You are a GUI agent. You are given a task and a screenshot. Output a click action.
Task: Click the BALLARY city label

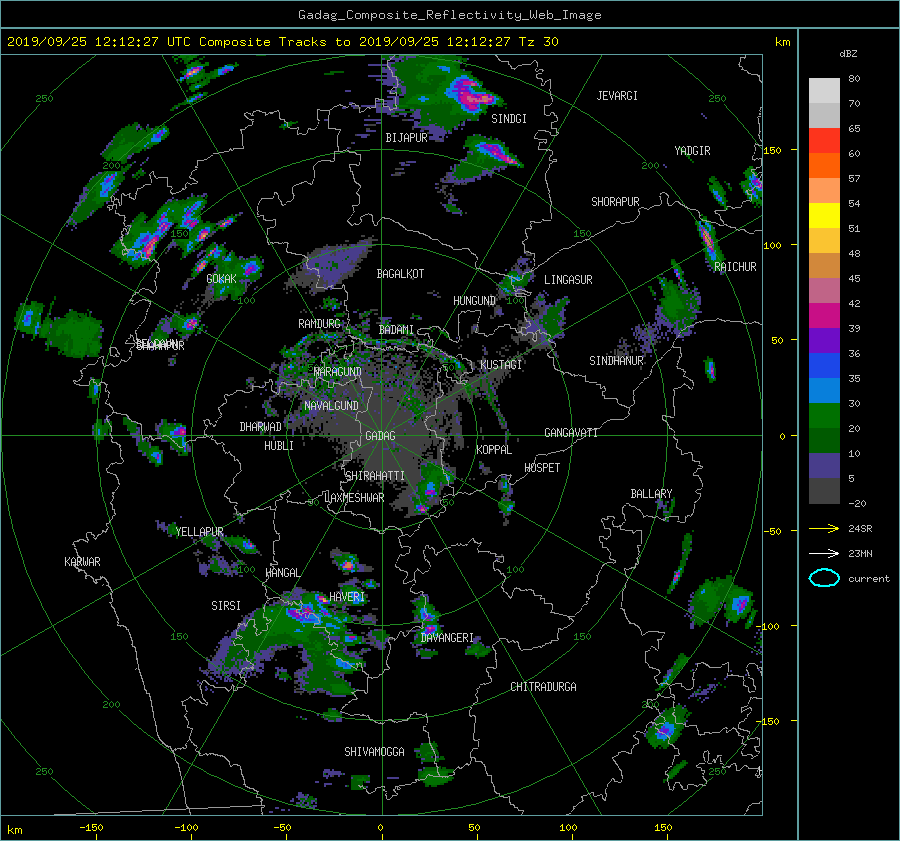click(x=651, y=494)
